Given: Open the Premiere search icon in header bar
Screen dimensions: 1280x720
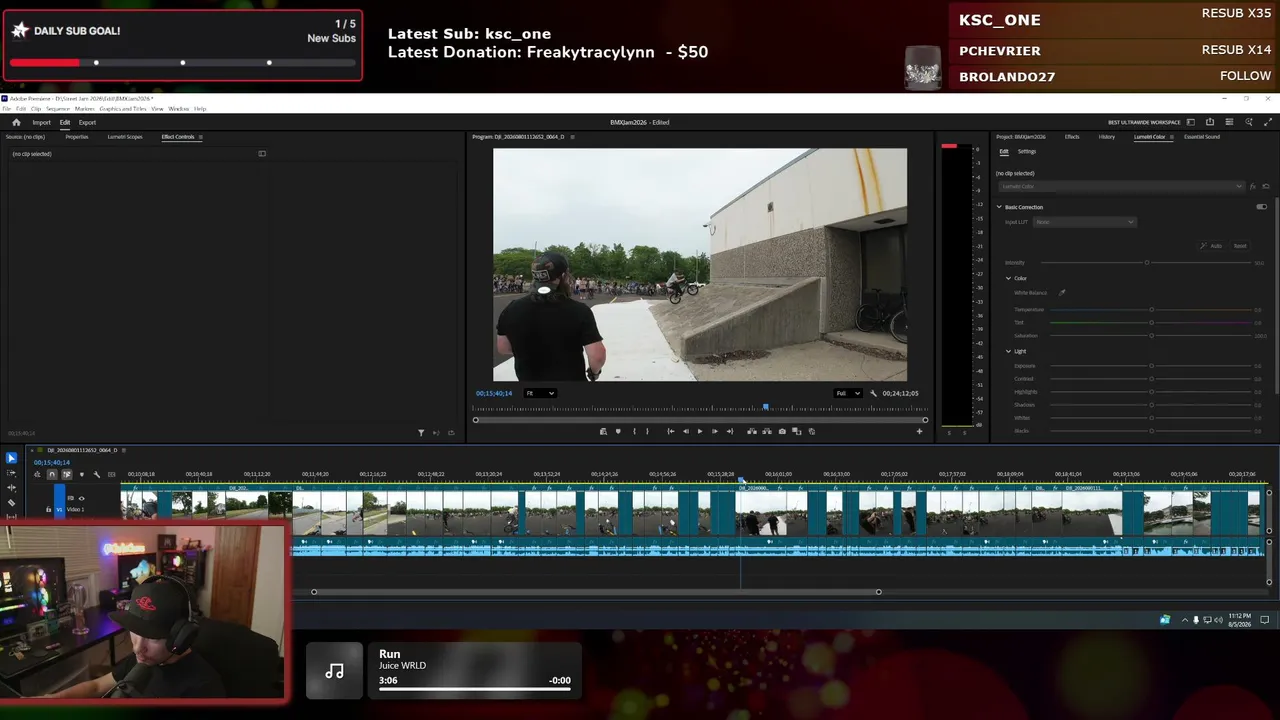Looking at the screenshot, I should [x=1249, y=122].
